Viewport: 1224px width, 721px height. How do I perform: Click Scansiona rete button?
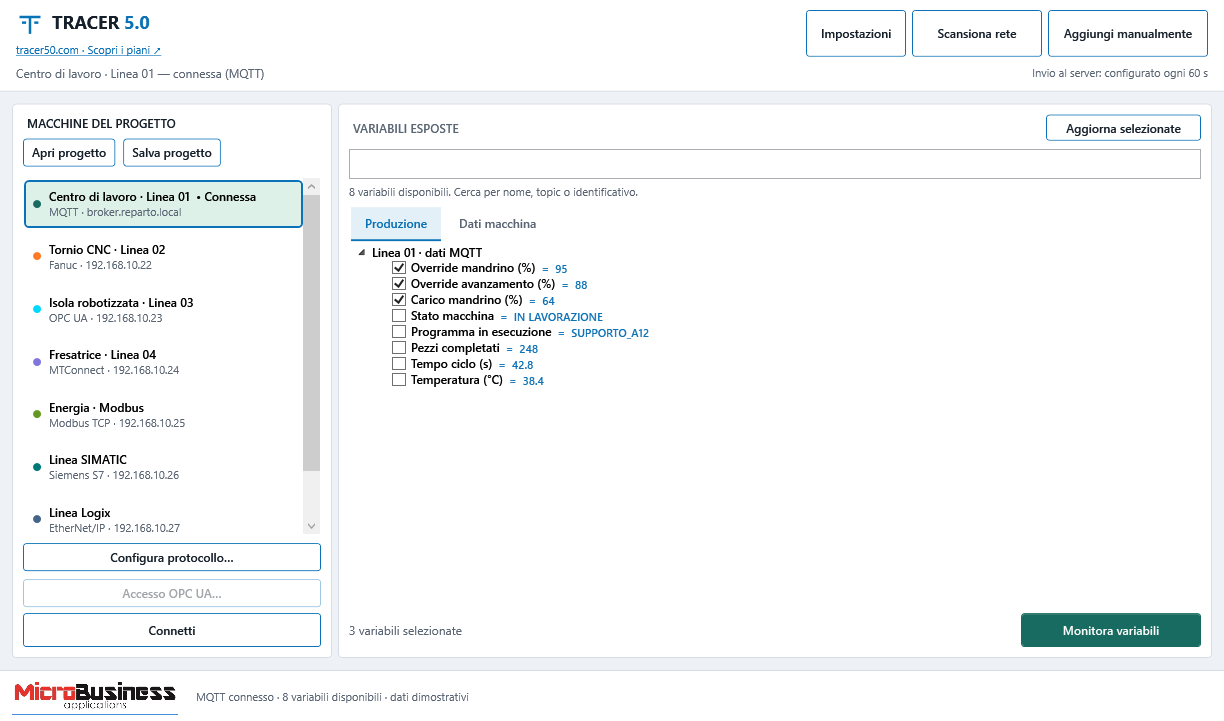point(977,34)
